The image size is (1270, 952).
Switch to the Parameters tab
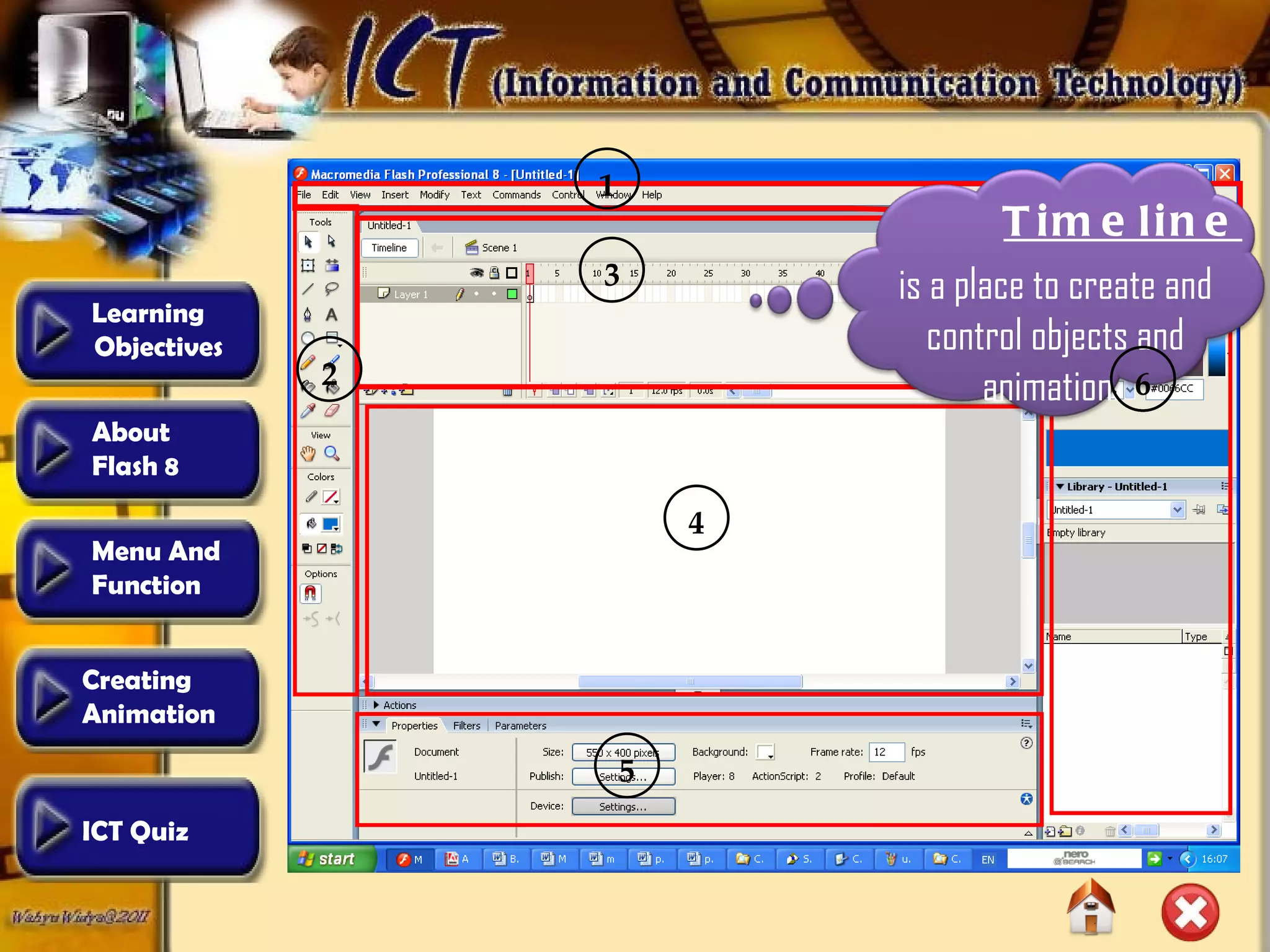click(520, 726)
